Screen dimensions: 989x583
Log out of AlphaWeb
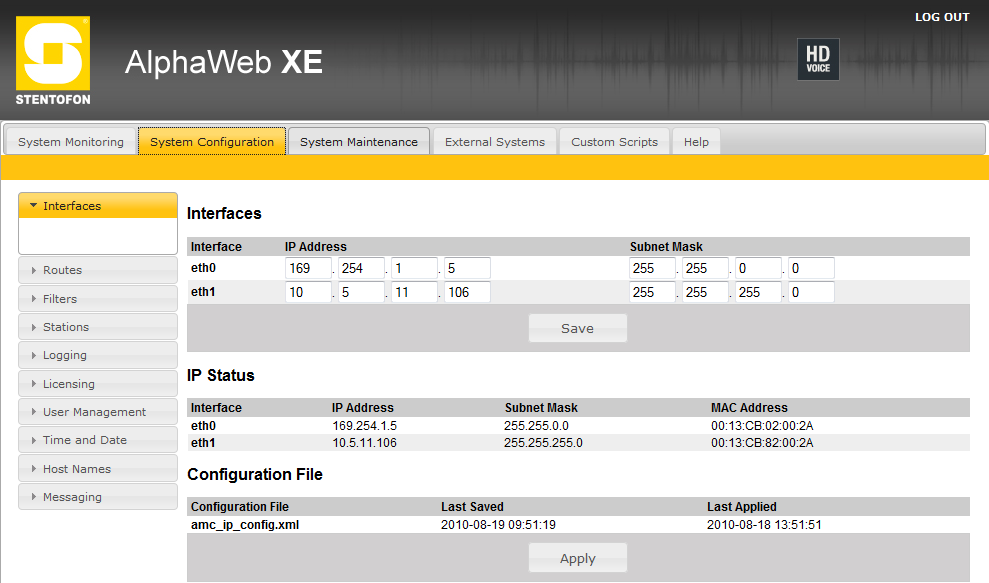coord(941,17)
